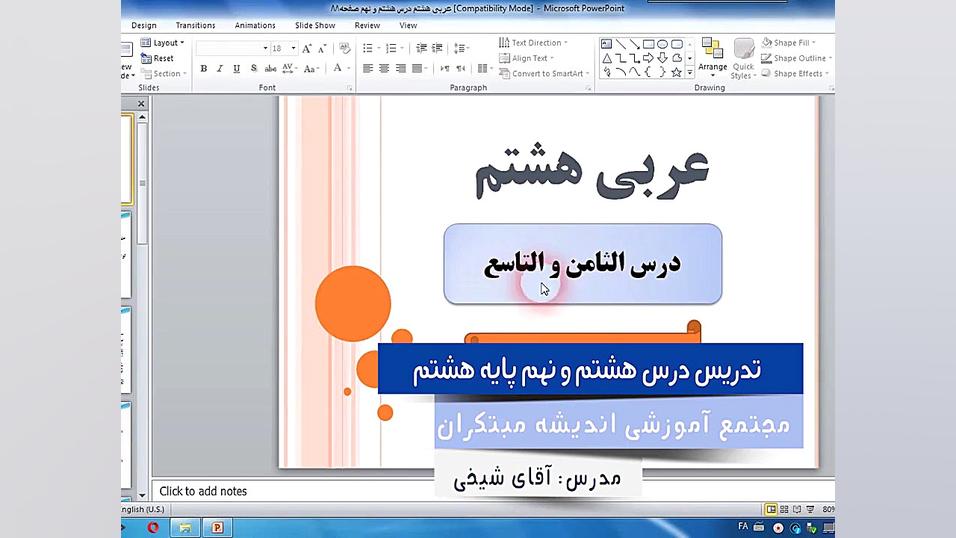Open the font size dropdown
Viewport: 956px width, 538px height.
(x=293, y=48)
